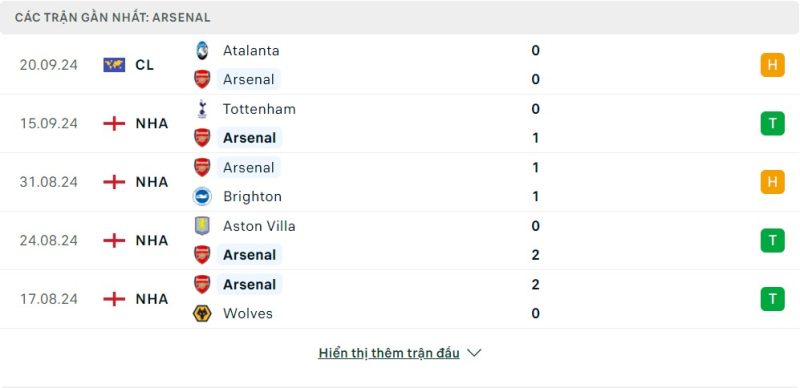Click the orange H badge for the Atalanta match
Screen dimensions: 800x388
click(x=772, y=65)
